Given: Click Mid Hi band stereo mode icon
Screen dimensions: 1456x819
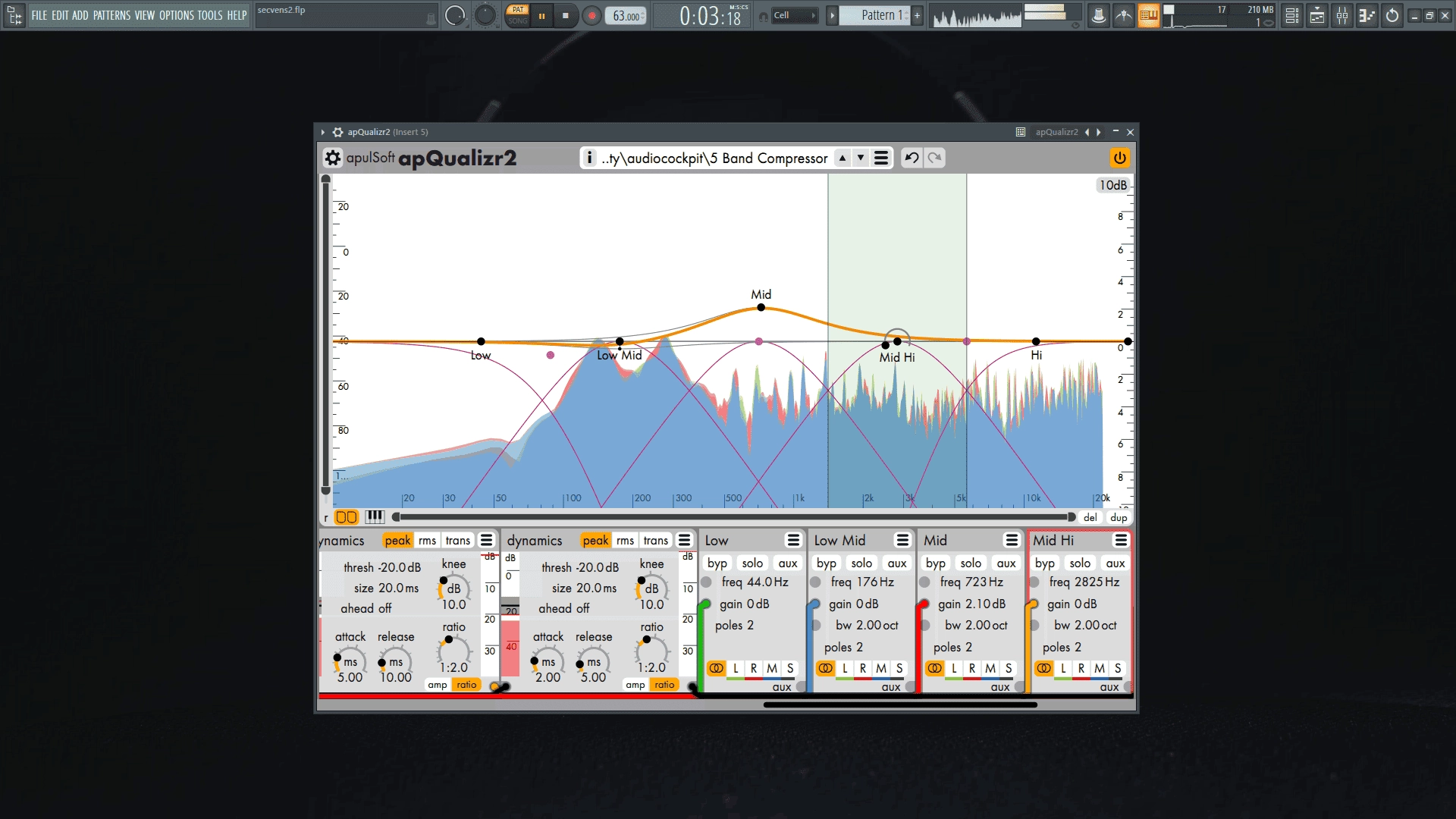Looking at the screenshot, I should [x=1043, y=668].
